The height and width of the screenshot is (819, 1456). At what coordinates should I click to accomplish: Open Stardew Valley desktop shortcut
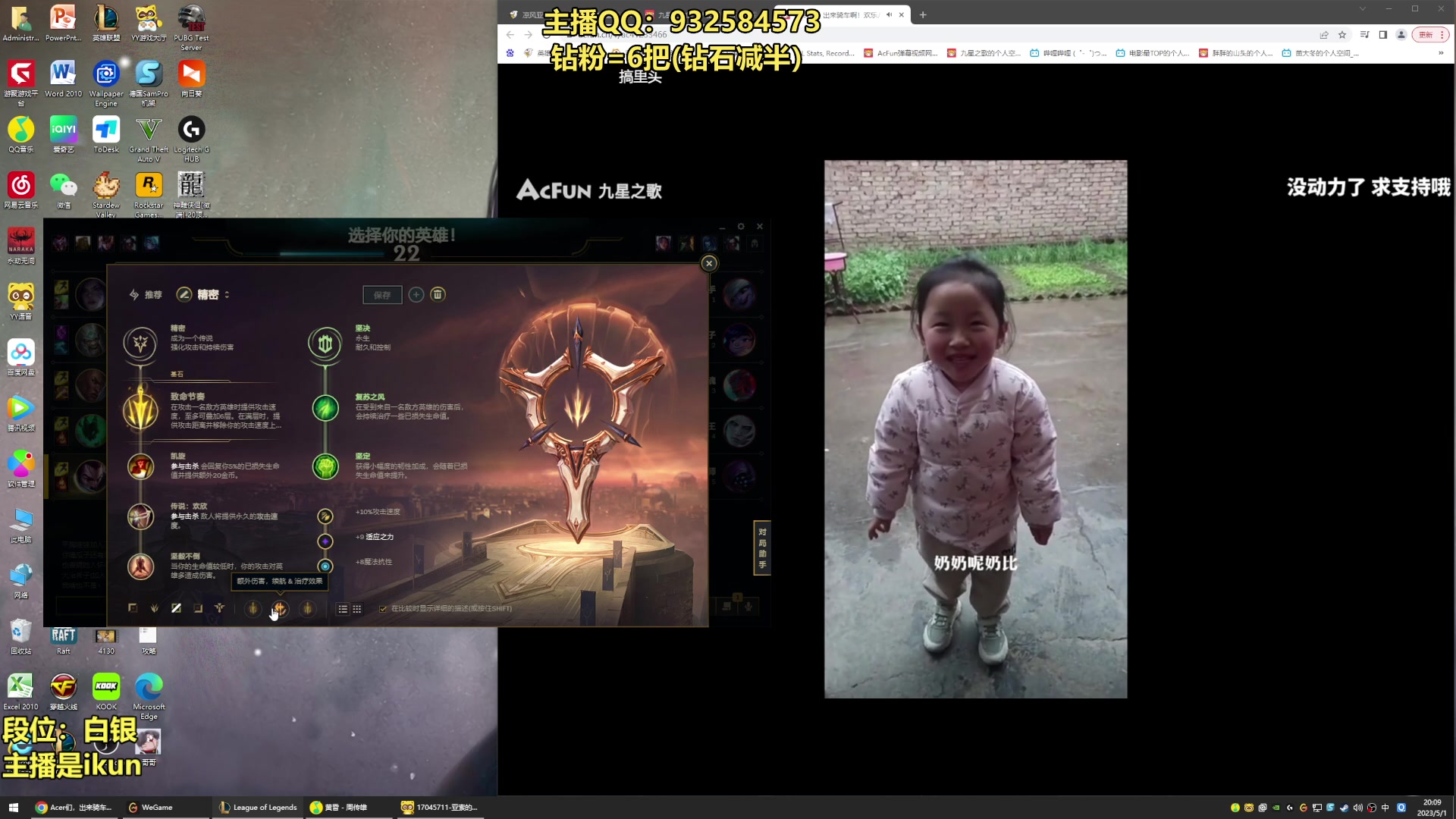pyautogui.click(x=106, y=194)
